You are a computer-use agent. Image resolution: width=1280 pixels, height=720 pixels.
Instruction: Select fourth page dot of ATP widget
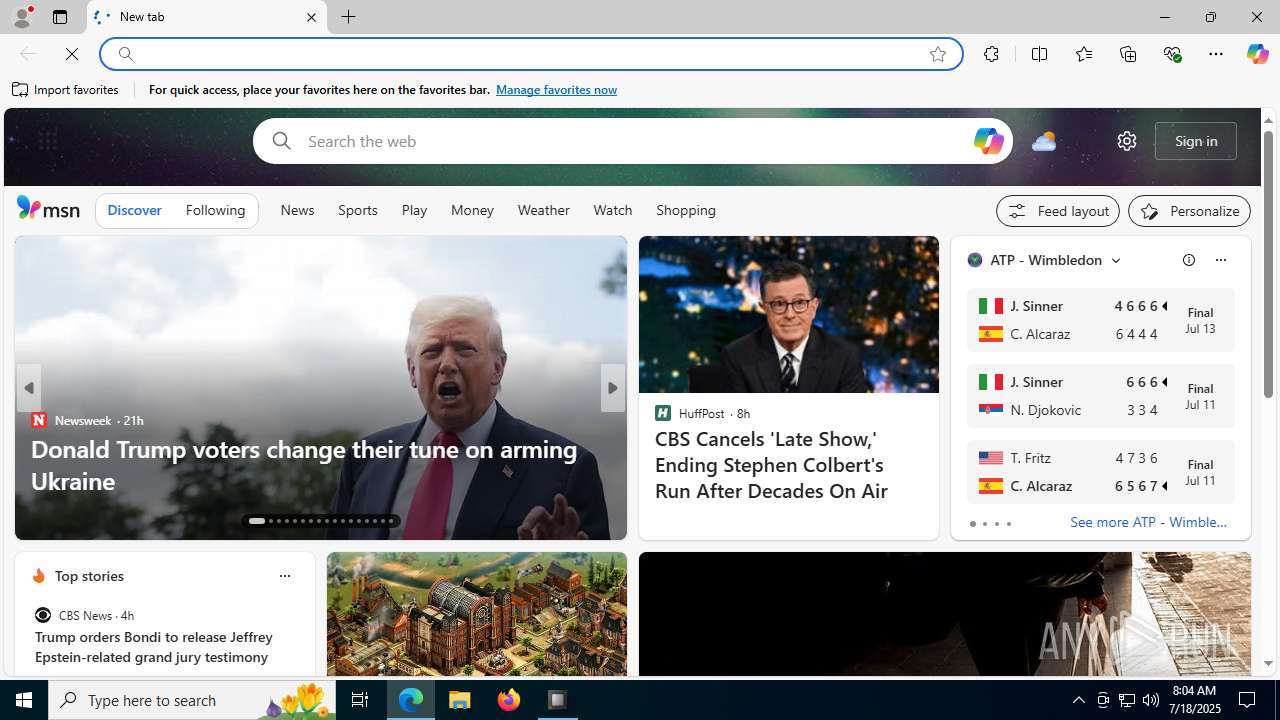(1008, 524)
